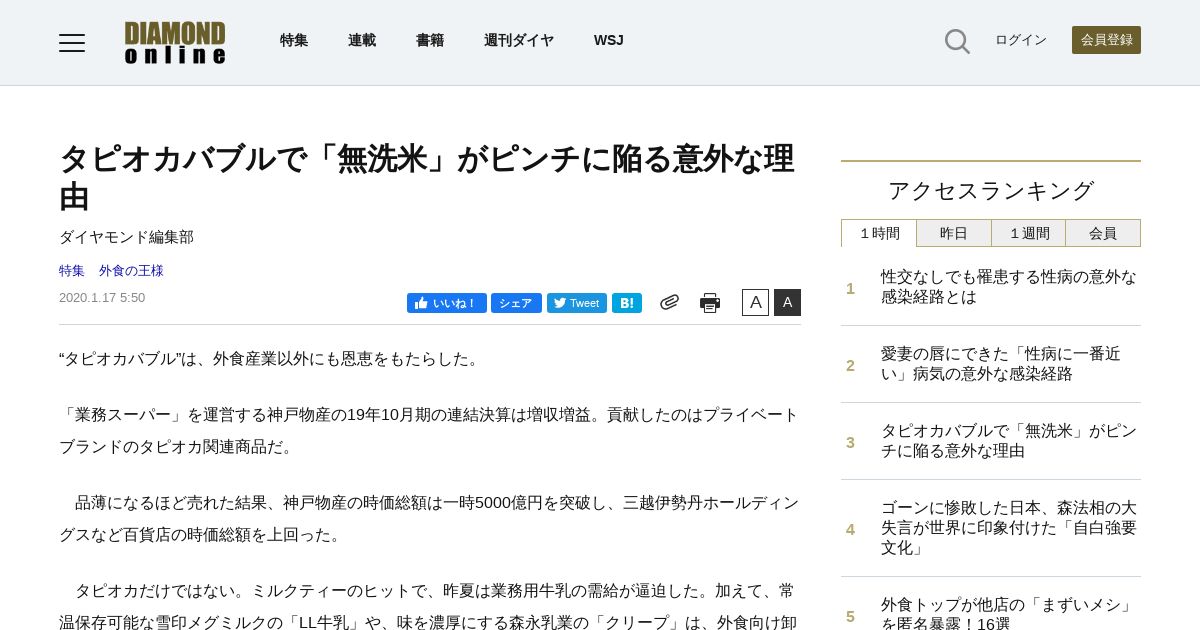
Task: Open ranking 1 article about 性交なしでも罹患
Action: [x=1009, y=287]
